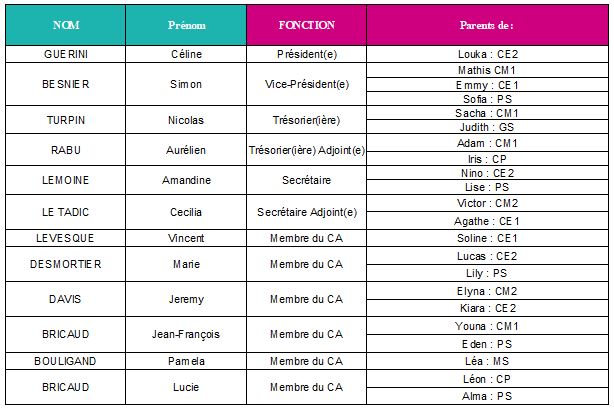614x410 pixels.
Task: Select the Vice-Président(e) cell
Action: click(x=305, y=85)
